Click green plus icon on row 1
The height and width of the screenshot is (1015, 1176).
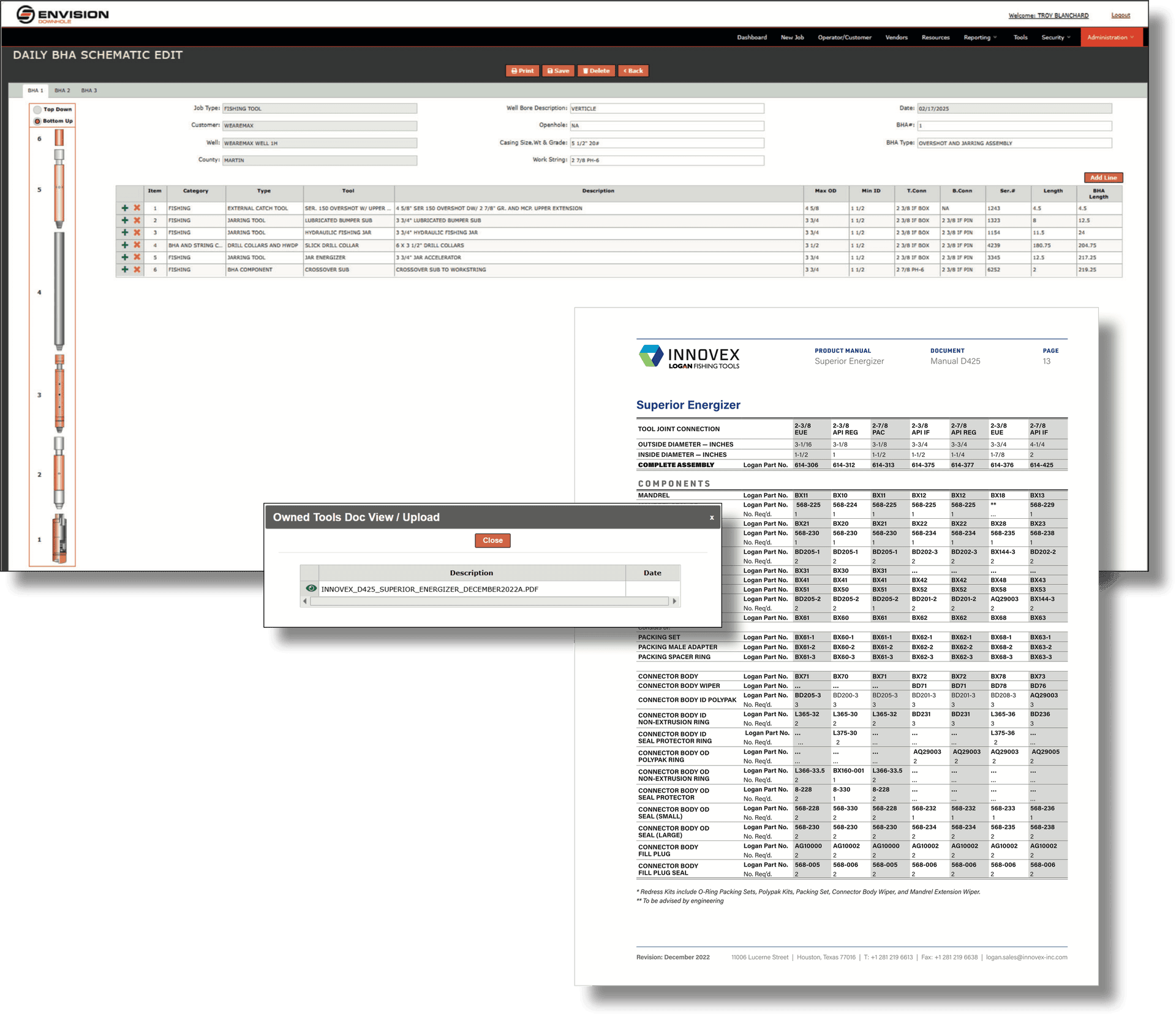[125, 208]
